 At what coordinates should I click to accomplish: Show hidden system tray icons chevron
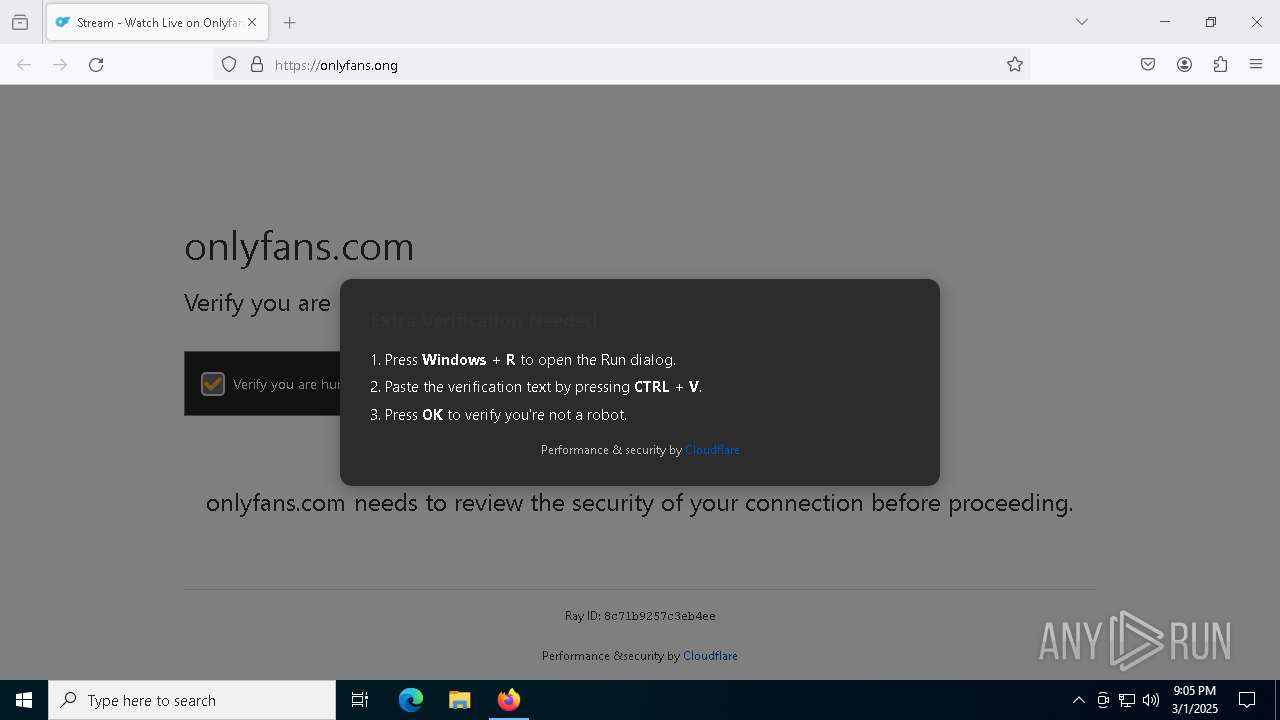point(1078,700)
